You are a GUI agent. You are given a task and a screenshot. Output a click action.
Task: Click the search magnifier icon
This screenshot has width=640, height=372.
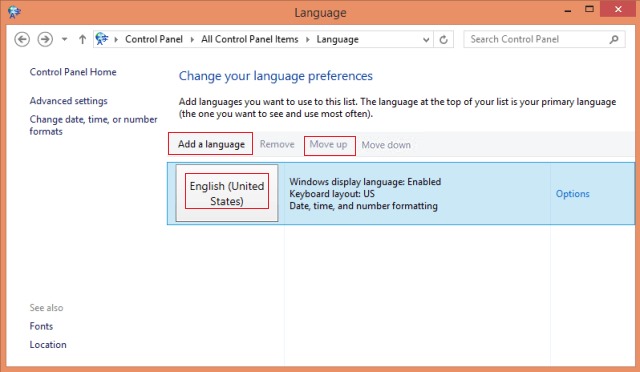614,39
